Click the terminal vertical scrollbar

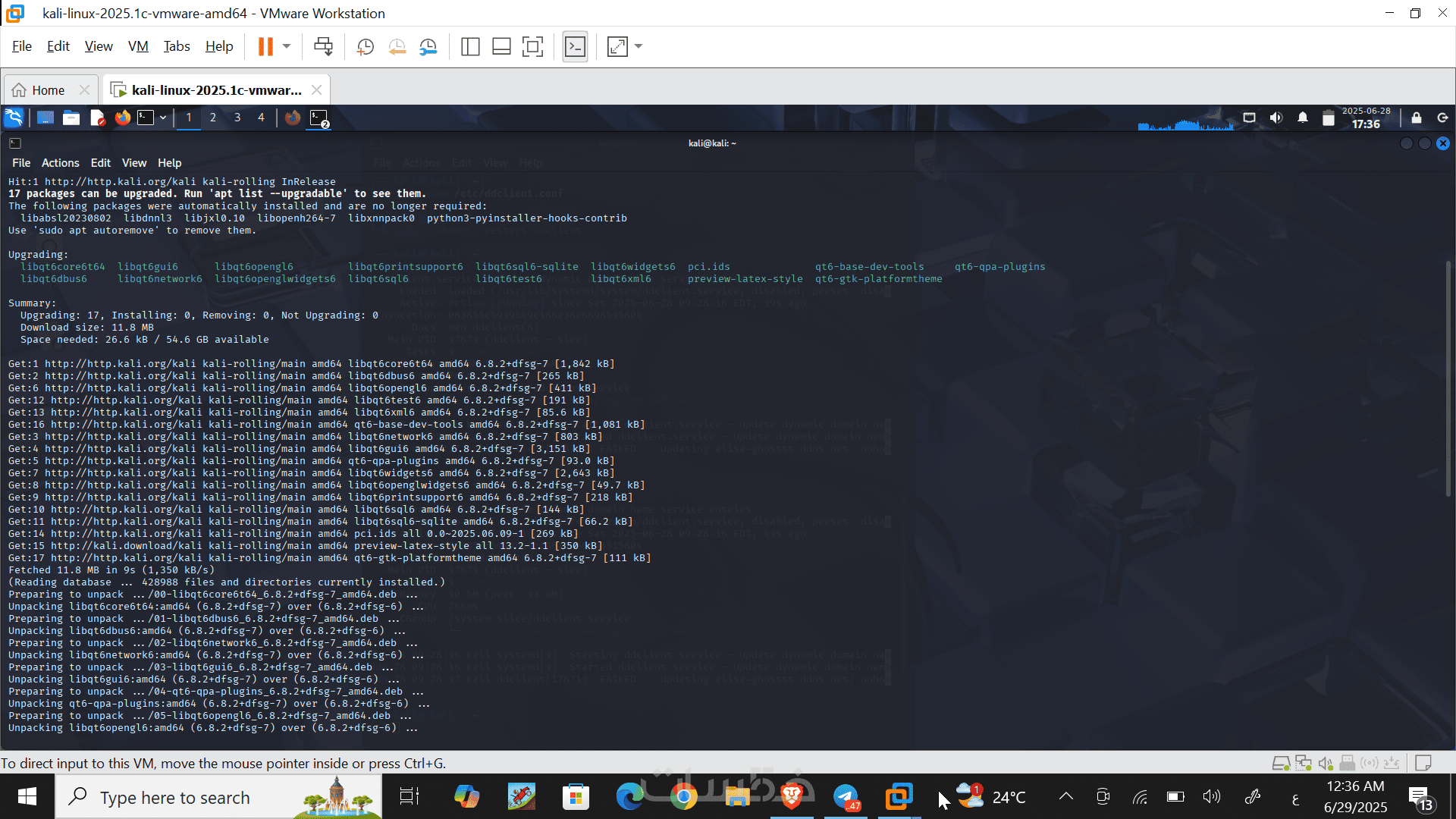tap(1448, 379)
